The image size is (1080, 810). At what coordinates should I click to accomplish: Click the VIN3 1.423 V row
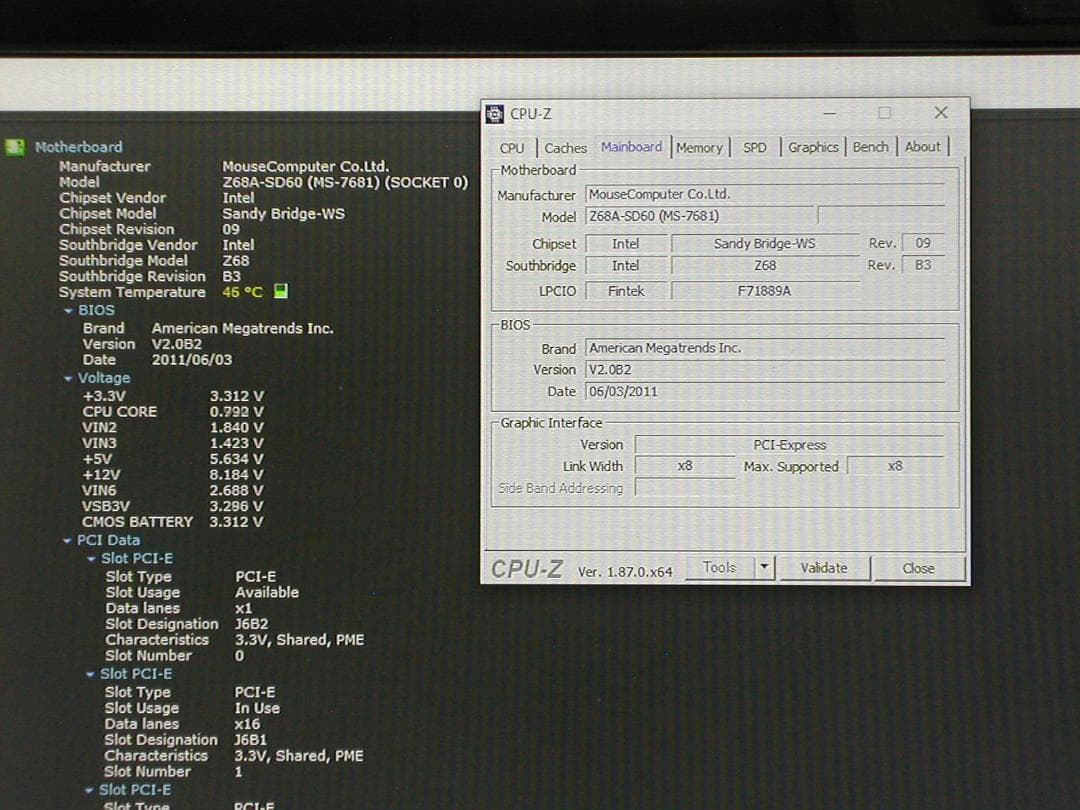click(173, 444)
